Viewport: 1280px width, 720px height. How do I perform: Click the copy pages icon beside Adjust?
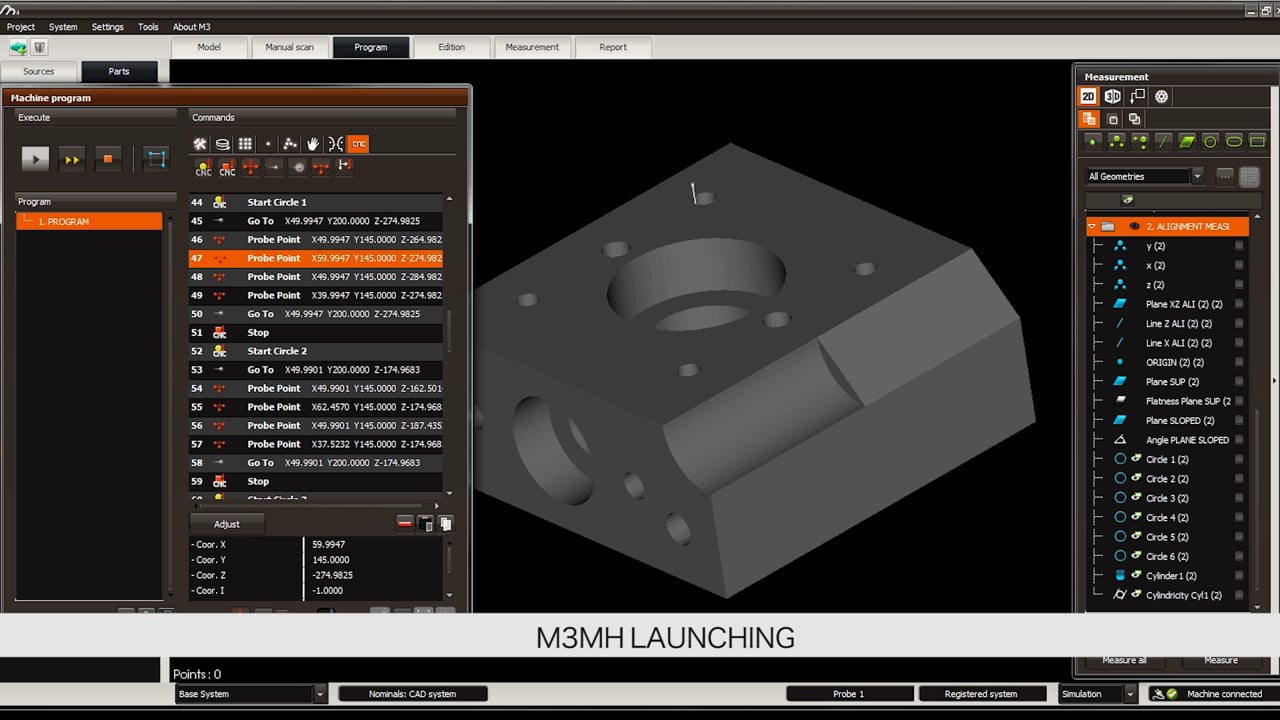(446, 523)
